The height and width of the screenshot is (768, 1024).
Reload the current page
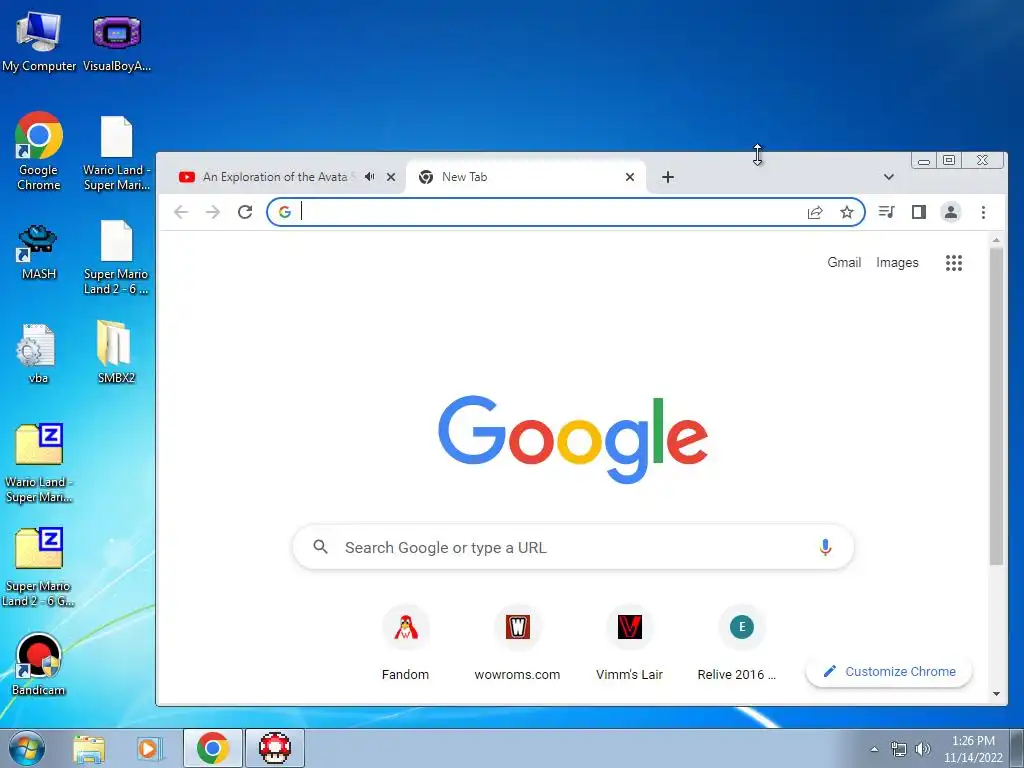click(245, 212)
